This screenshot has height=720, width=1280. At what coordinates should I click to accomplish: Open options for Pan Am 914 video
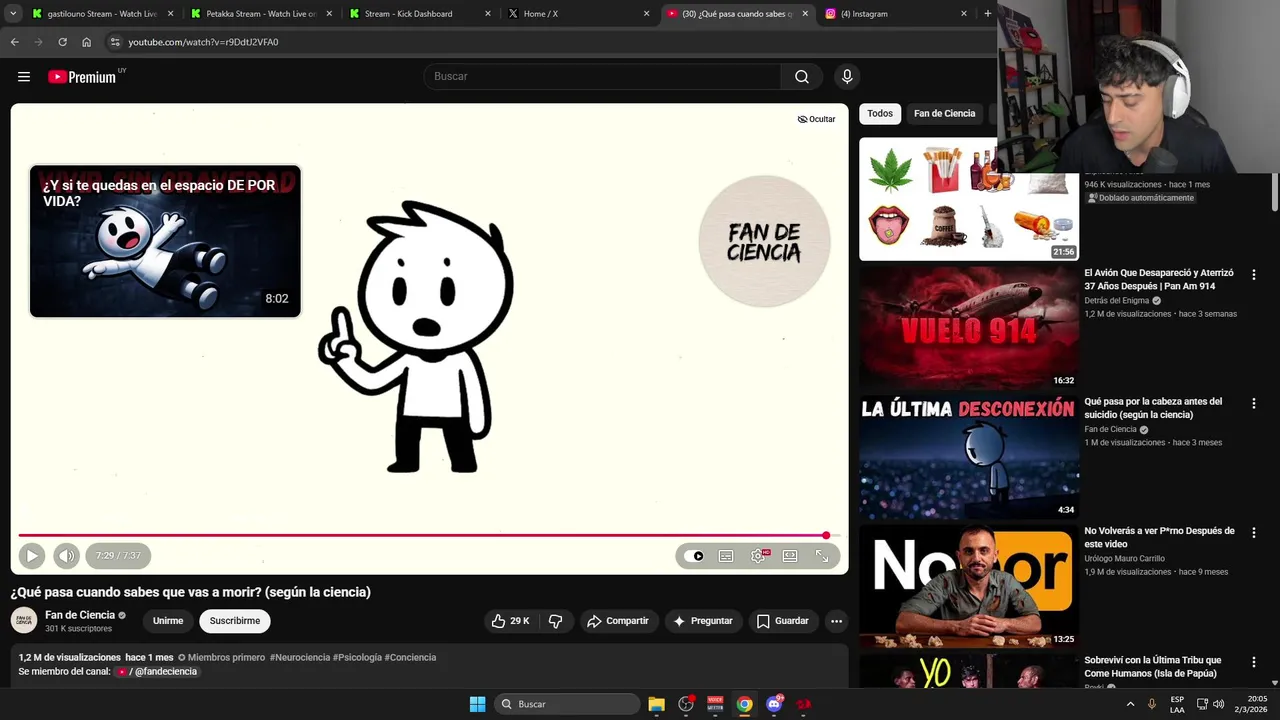pyautogui.click(x=1253, y=274)
